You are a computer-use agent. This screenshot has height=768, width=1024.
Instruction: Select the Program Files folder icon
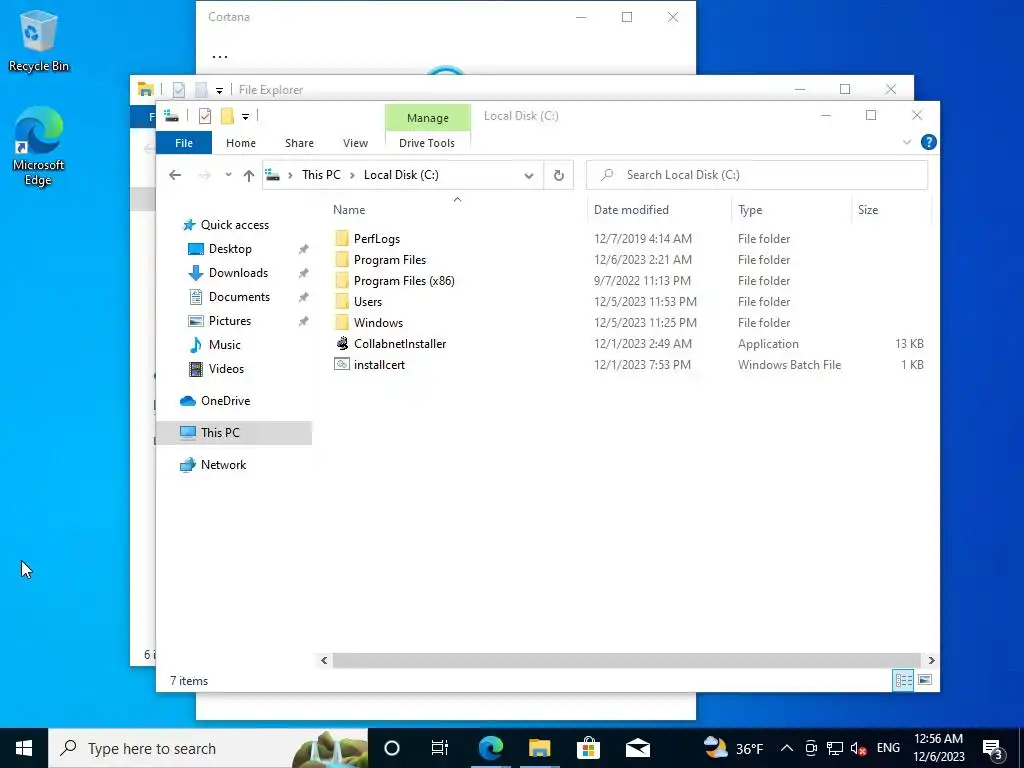[342, 260]
